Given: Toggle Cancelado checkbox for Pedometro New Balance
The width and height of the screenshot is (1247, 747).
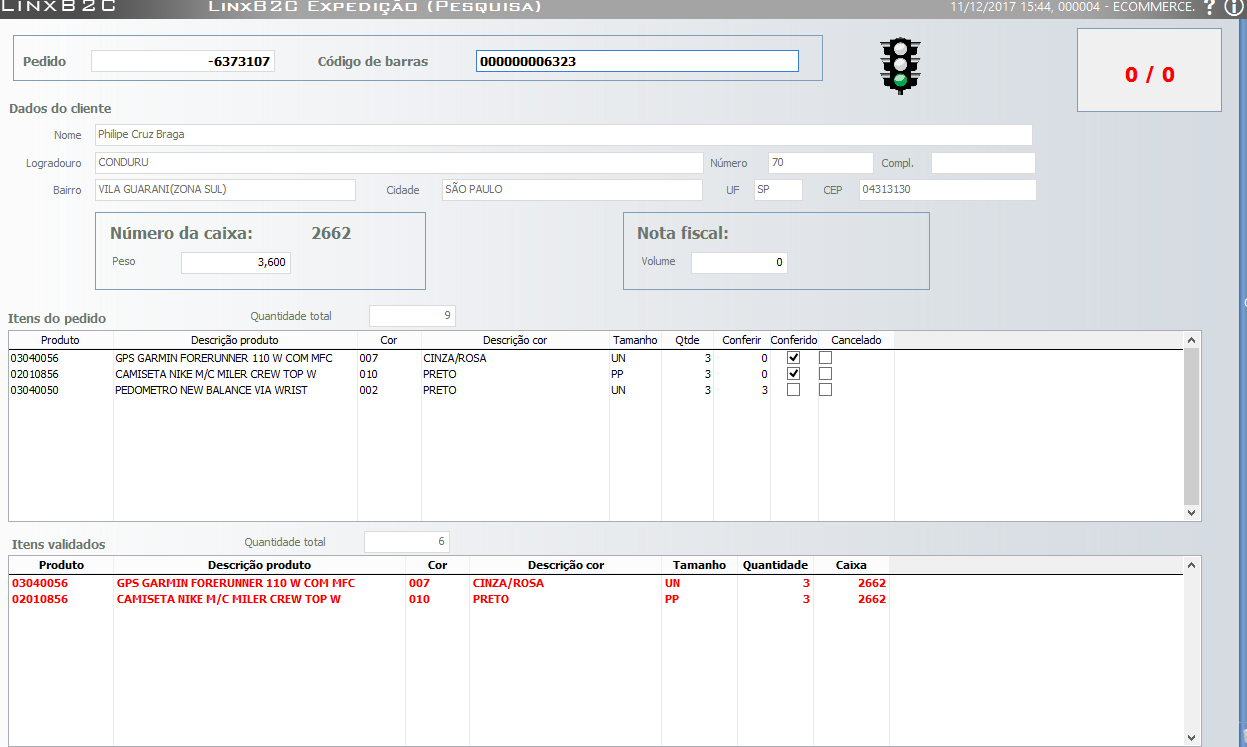Looking at the screenshot, I should coord(825,390).
